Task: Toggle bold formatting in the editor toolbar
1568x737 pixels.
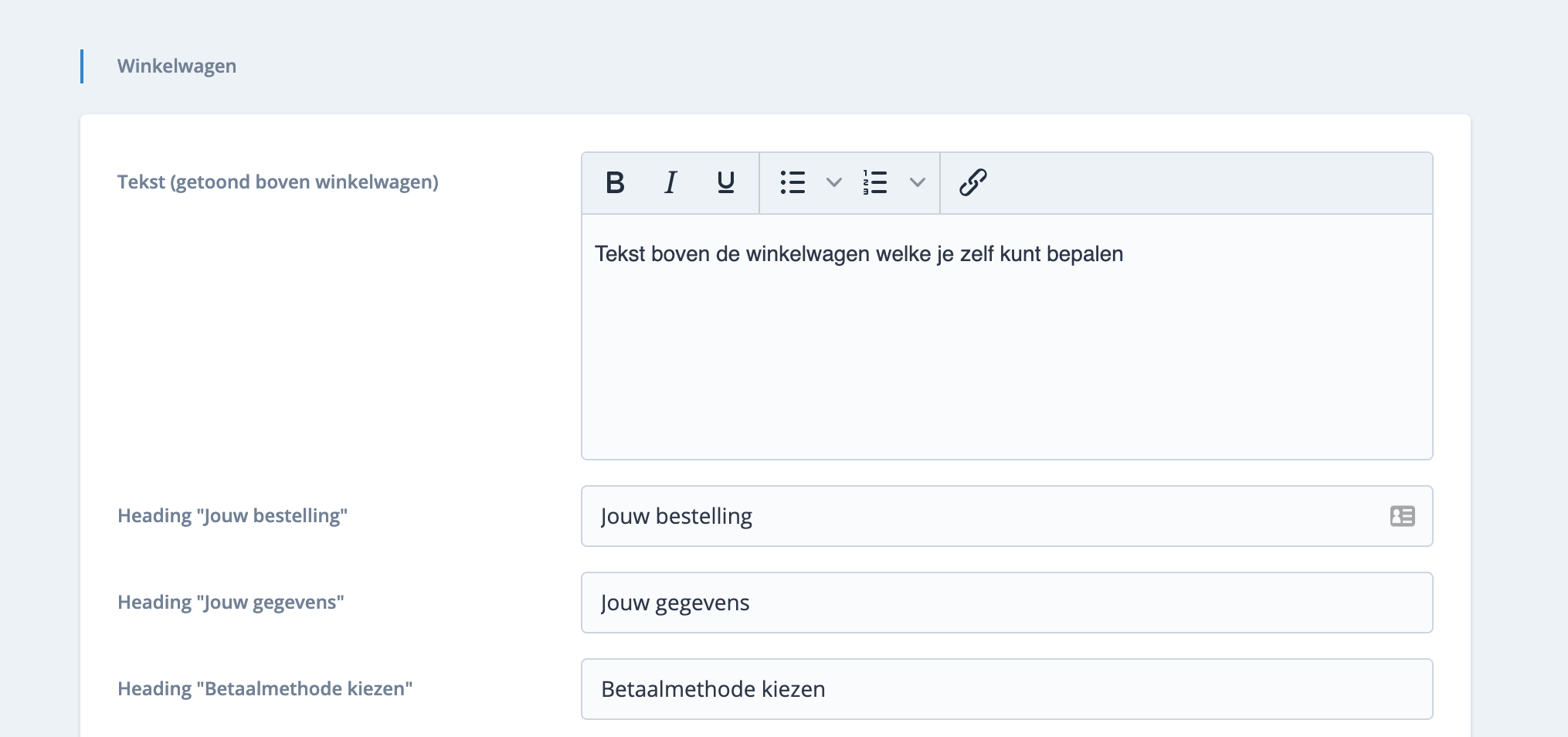Action: (615, 183)
